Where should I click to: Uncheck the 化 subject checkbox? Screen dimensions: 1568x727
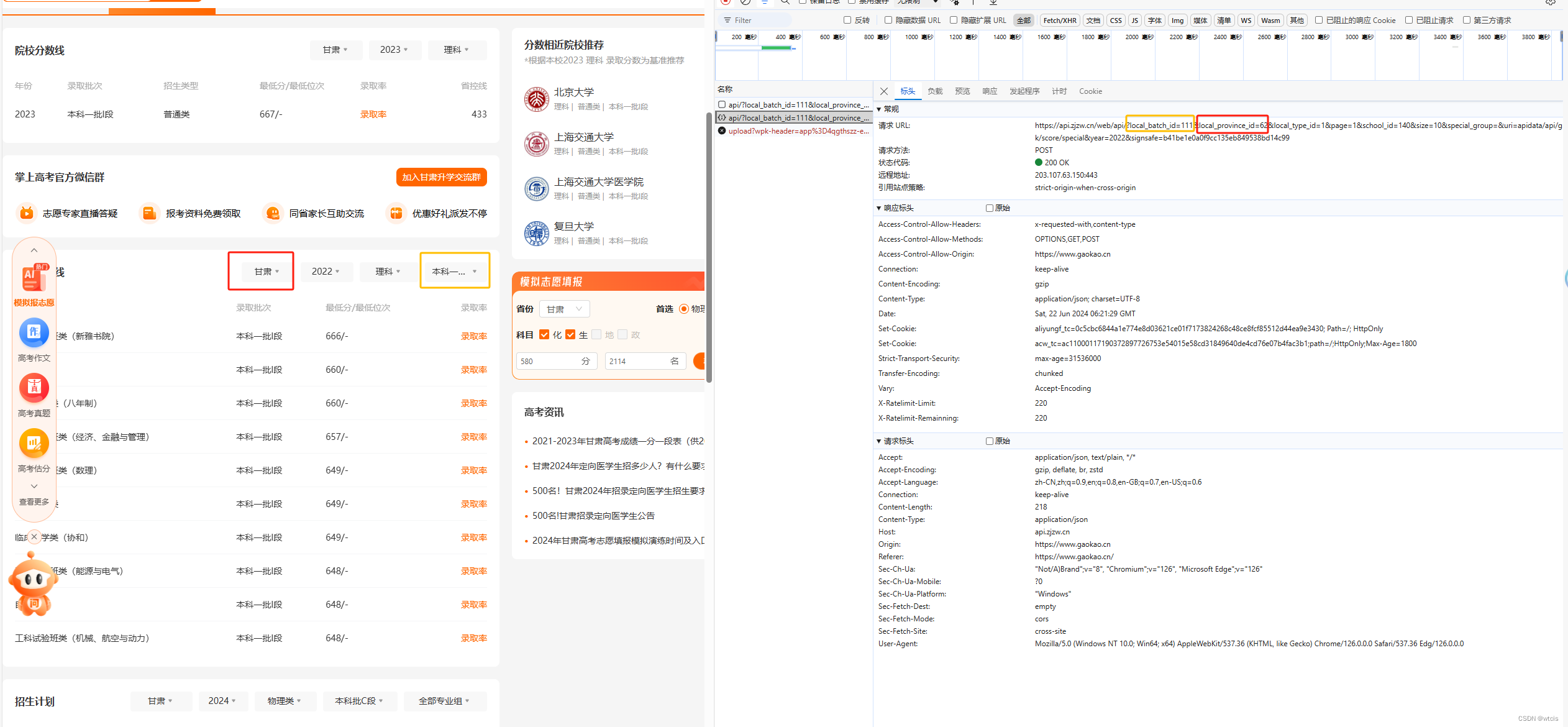(544, 335)
